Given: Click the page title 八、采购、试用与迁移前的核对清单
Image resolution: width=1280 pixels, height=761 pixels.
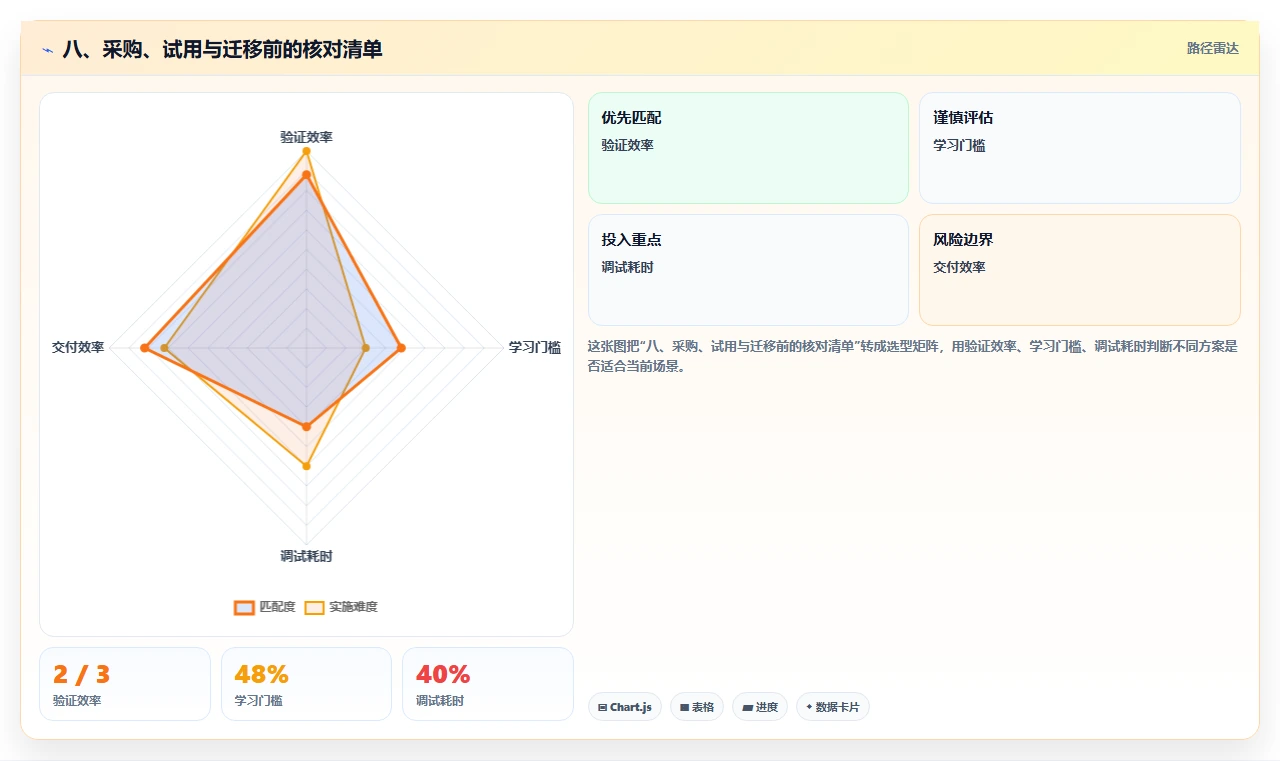Looking at the screenshot, I should [x=222, y=49].
